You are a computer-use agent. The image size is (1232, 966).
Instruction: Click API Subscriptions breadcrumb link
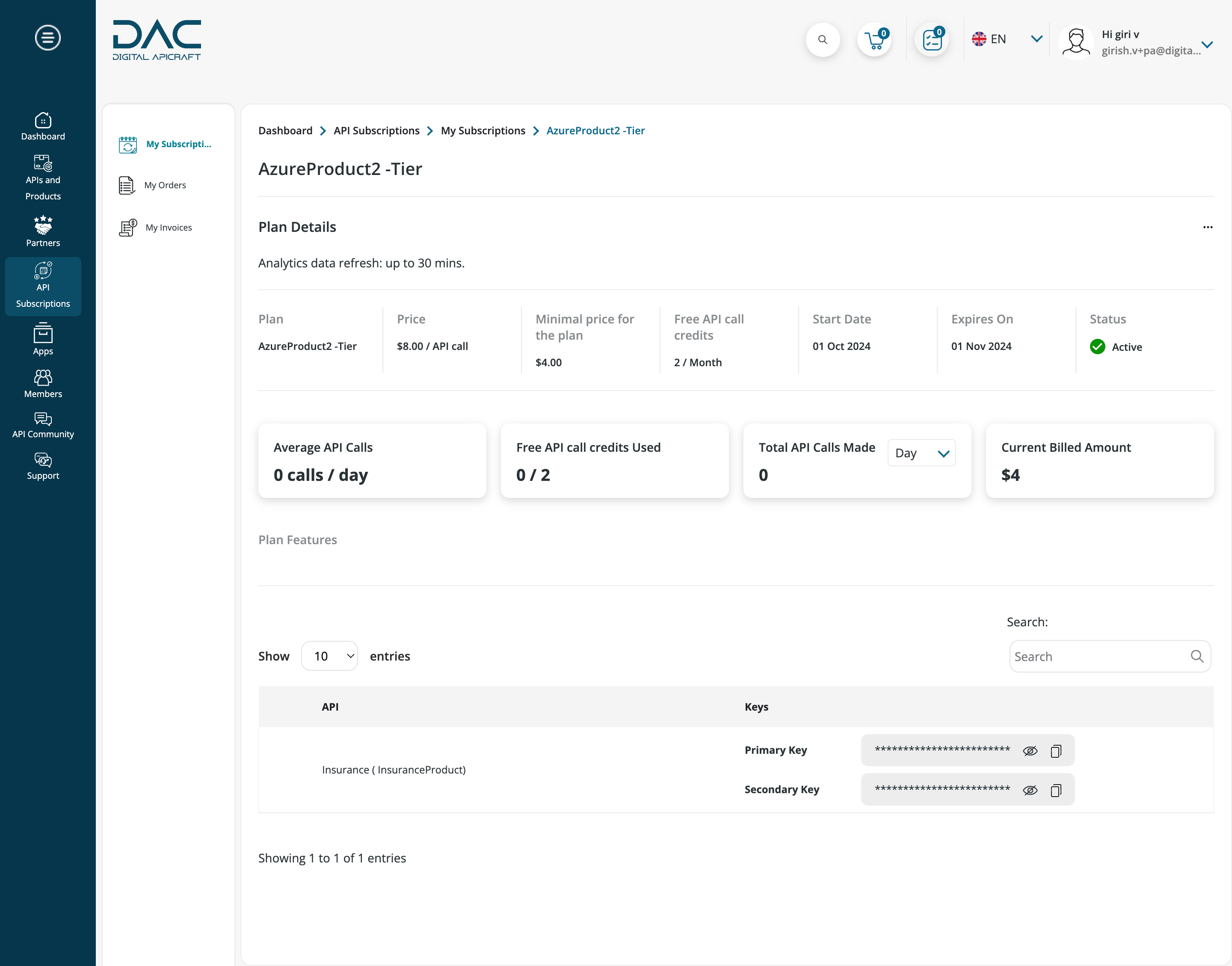(x=376, y=130)
